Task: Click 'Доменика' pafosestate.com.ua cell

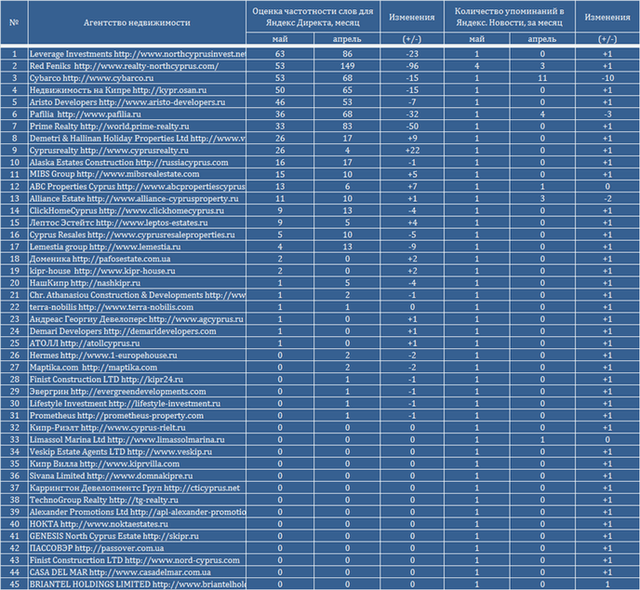Action: tap(137, 259)
